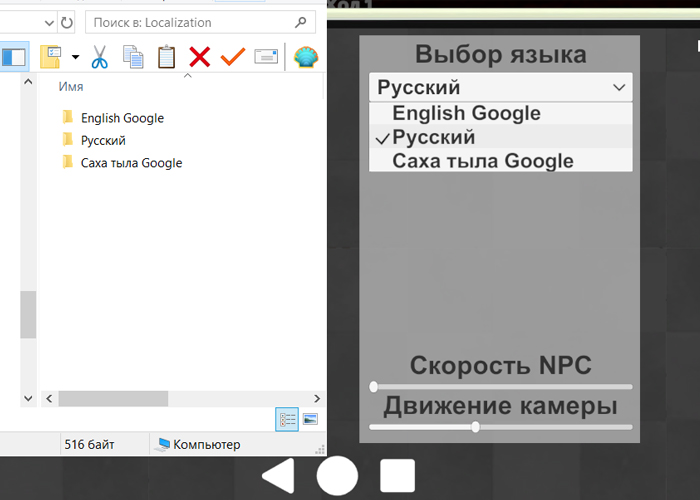Open the Classic Shell settings shell icon
Screen dimensions: 700x500
tap(306, 57)
